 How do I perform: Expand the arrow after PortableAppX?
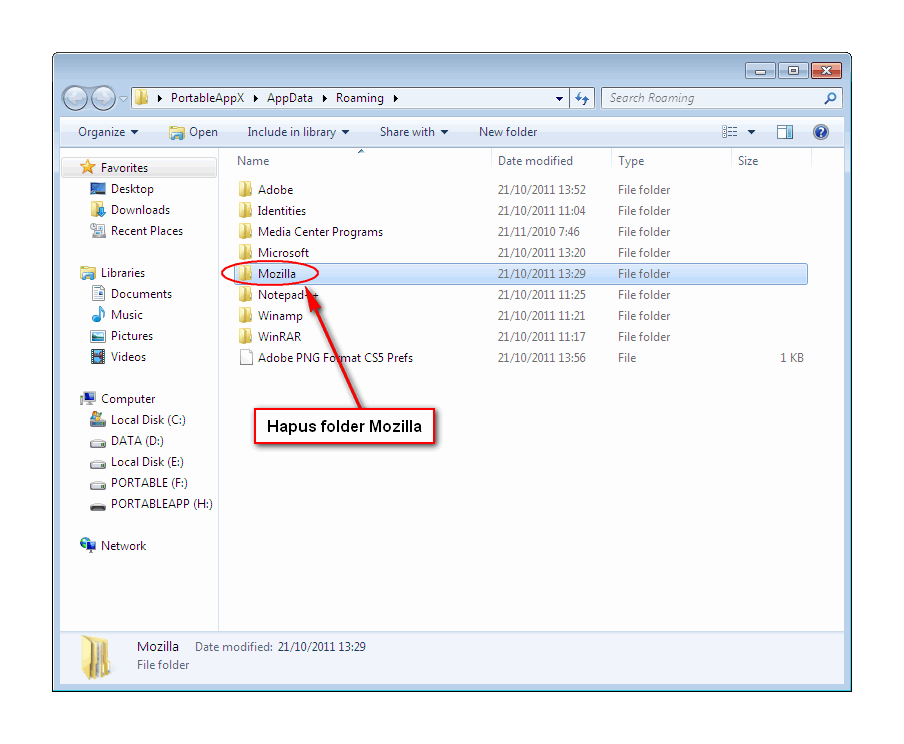coord(256,99)
